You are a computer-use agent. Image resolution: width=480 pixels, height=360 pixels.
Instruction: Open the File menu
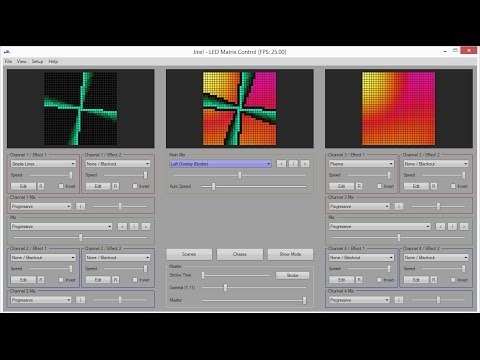(x=8, y=61)
